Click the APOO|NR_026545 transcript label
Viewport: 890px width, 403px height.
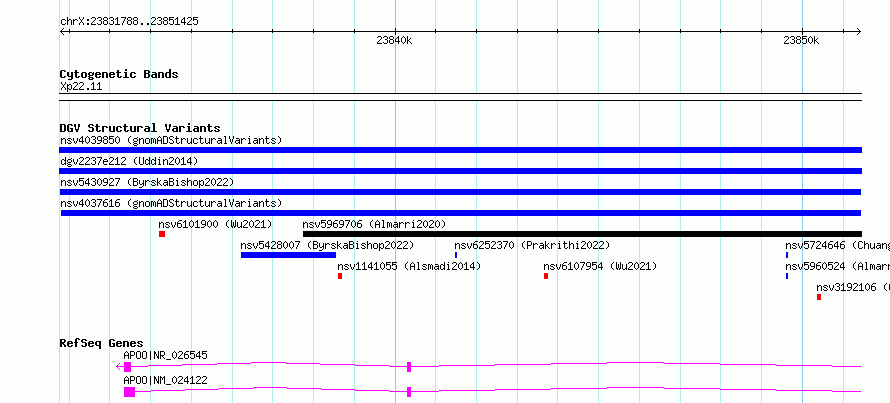pos(165,355)
